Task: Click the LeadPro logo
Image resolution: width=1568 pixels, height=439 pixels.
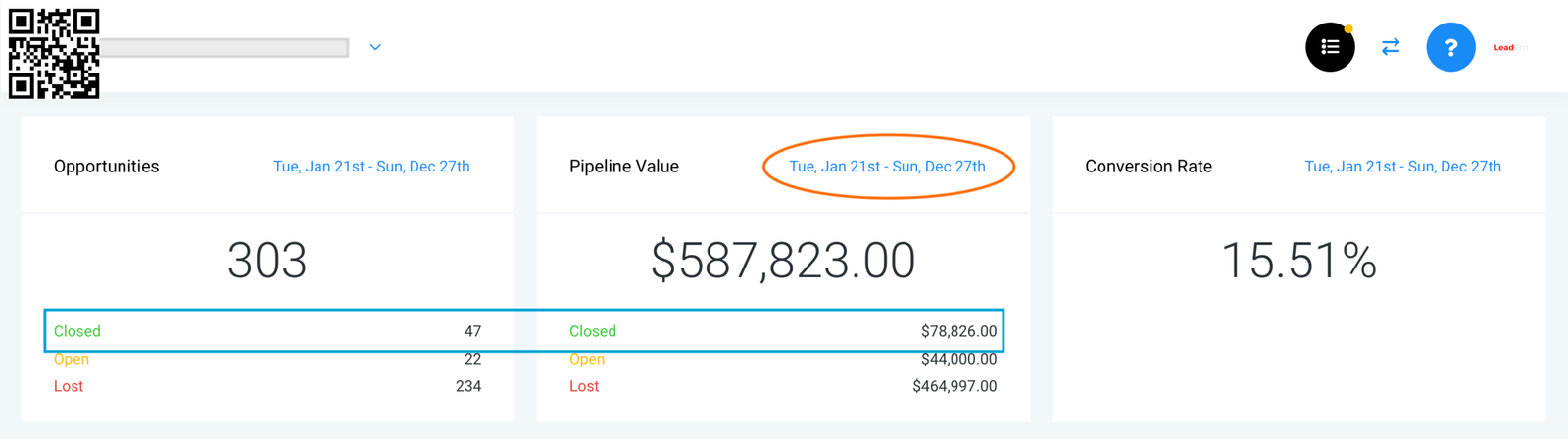Action: click(1509, 47)
